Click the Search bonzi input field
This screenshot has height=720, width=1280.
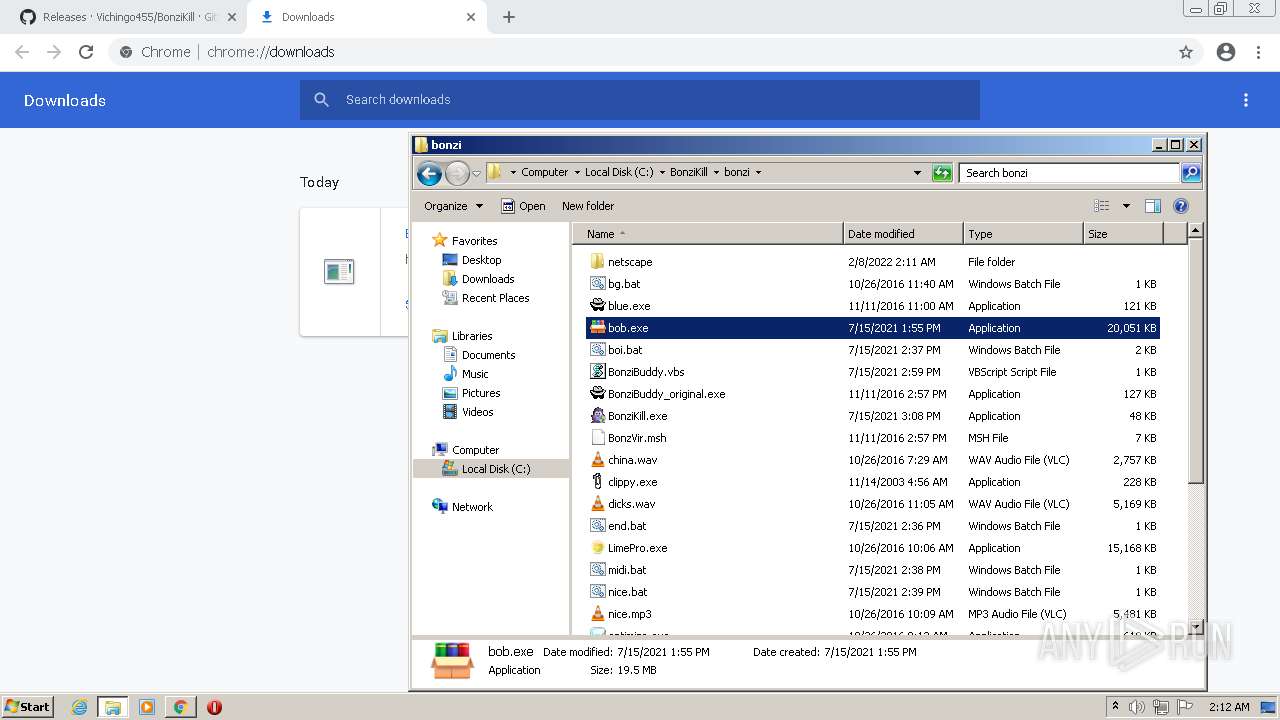pos(1069,173)
